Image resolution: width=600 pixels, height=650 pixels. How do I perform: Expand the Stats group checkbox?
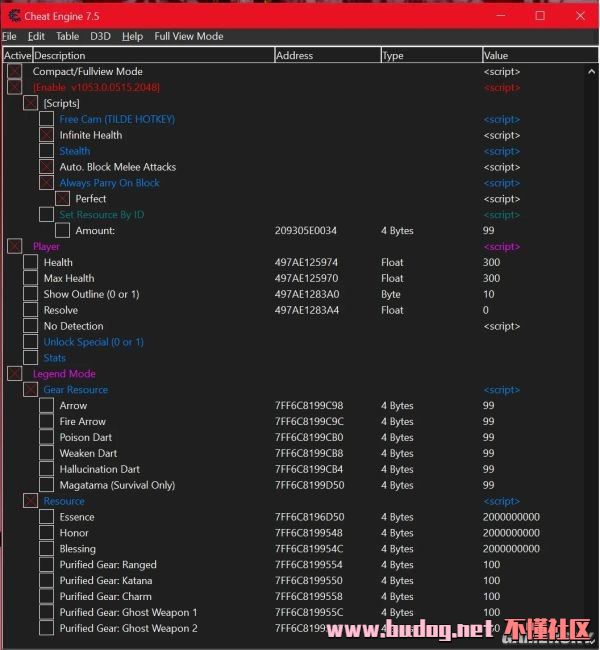(x=30, y=358)
